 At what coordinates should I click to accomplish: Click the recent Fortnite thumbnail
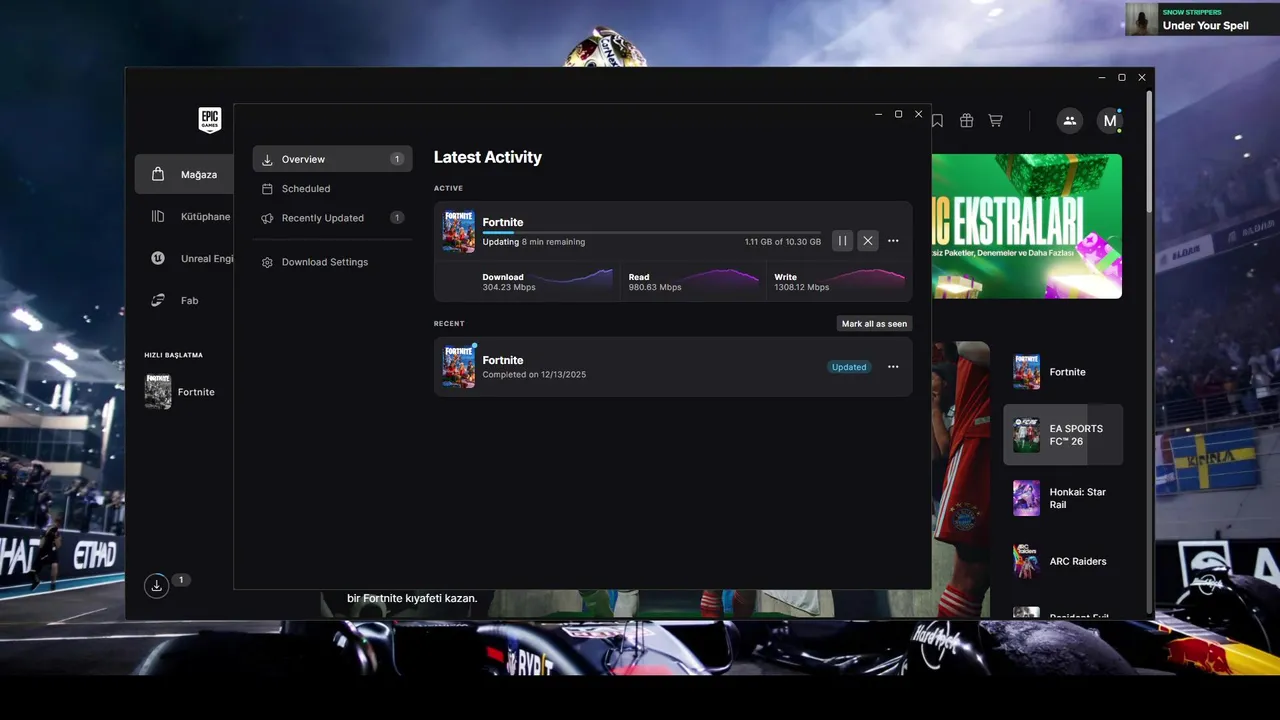459,367
